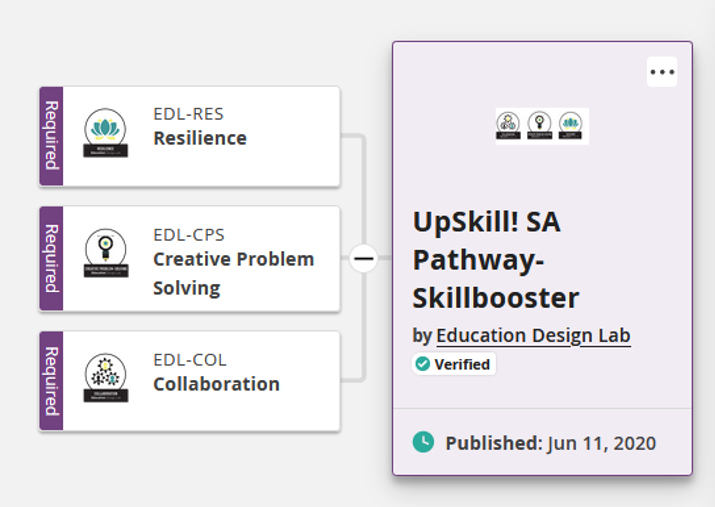Click the Creative Problem Solving lightbulb badge
Image resolution: width=715 pixels, height=507 pixels.
tap(106, 253)
